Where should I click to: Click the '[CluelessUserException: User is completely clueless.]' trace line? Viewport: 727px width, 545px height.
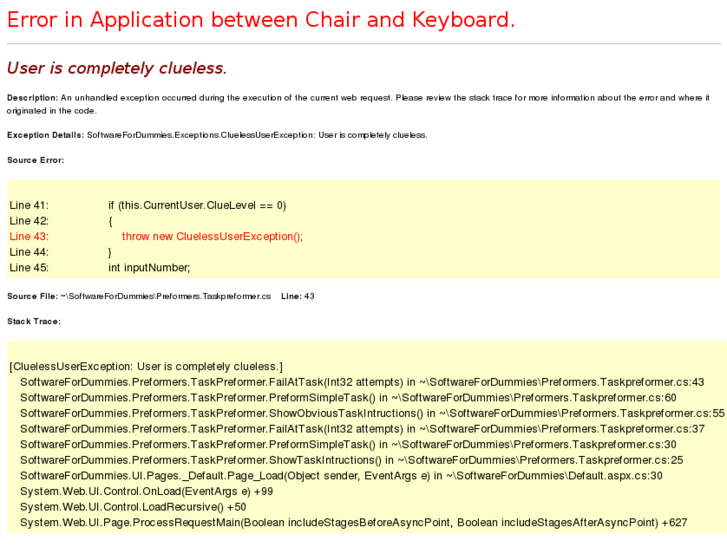[146, 367]
